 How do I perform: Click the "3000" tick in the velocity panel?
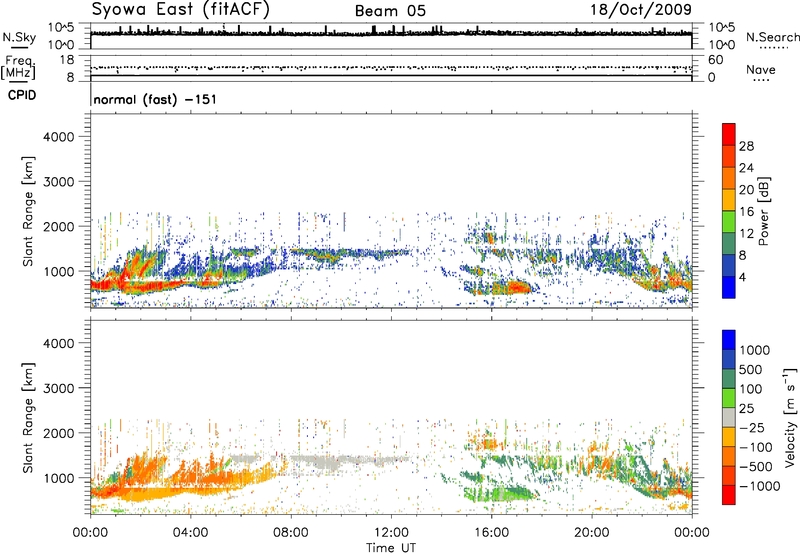59,388
